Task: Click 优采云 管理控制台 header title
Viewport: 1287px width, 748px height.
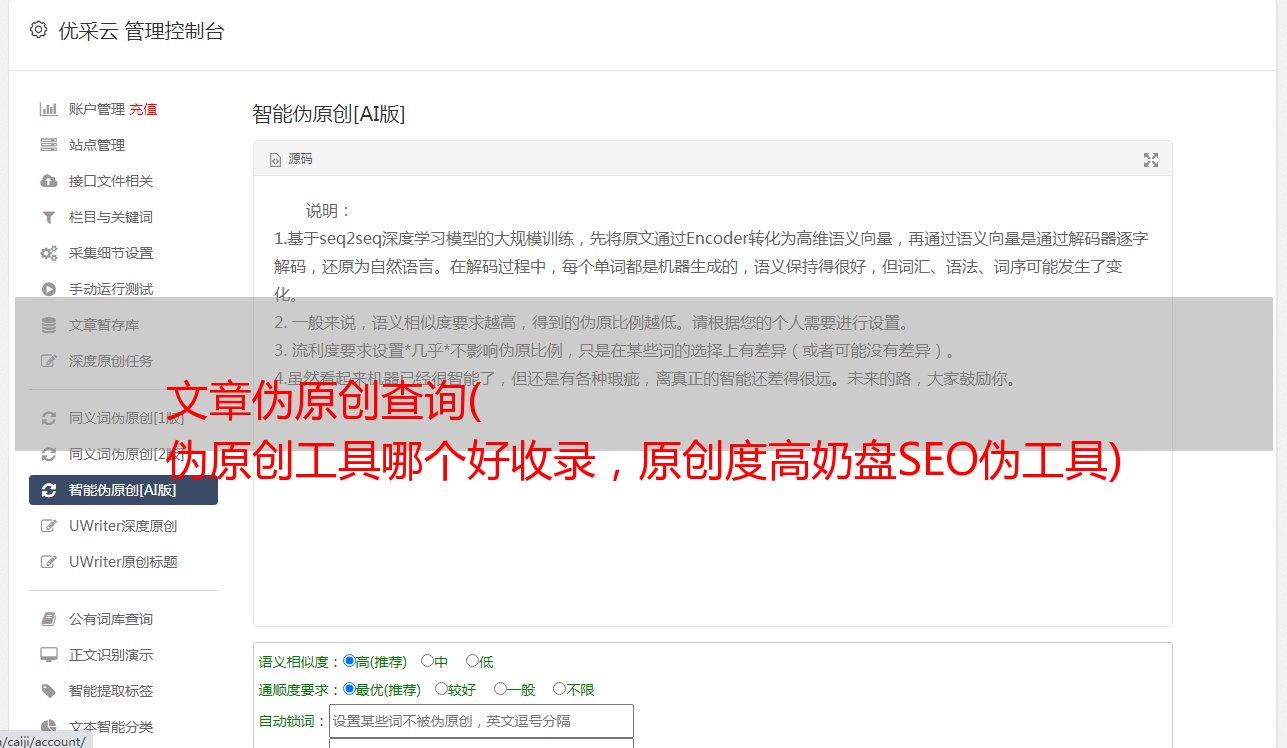Action: point(141,31)
